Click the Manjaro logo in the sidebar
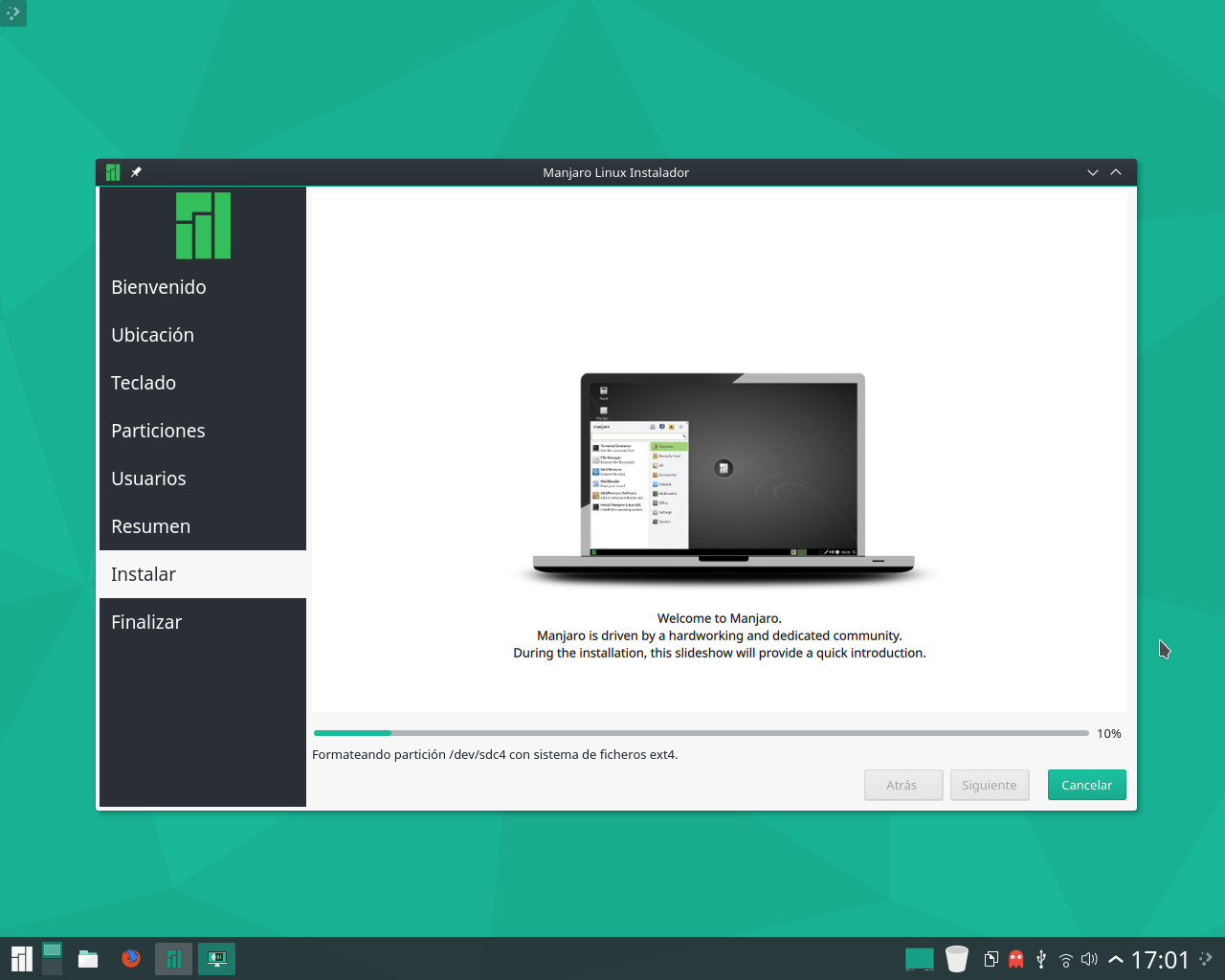The height and width of the screenshot is (980, 1225). (x=203, y=226)
